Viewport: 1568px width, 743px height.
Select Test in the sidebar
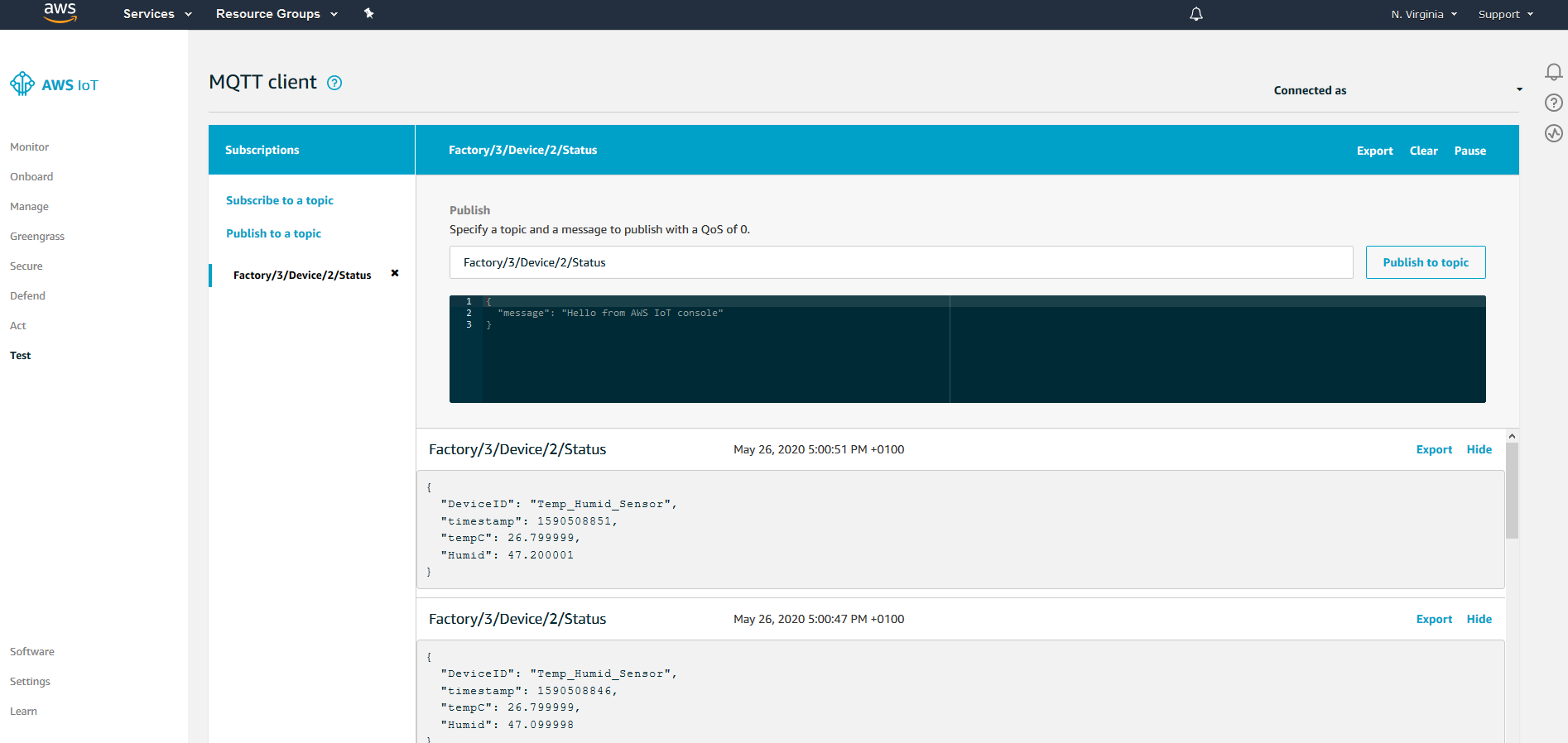click(x=20, y=356)
